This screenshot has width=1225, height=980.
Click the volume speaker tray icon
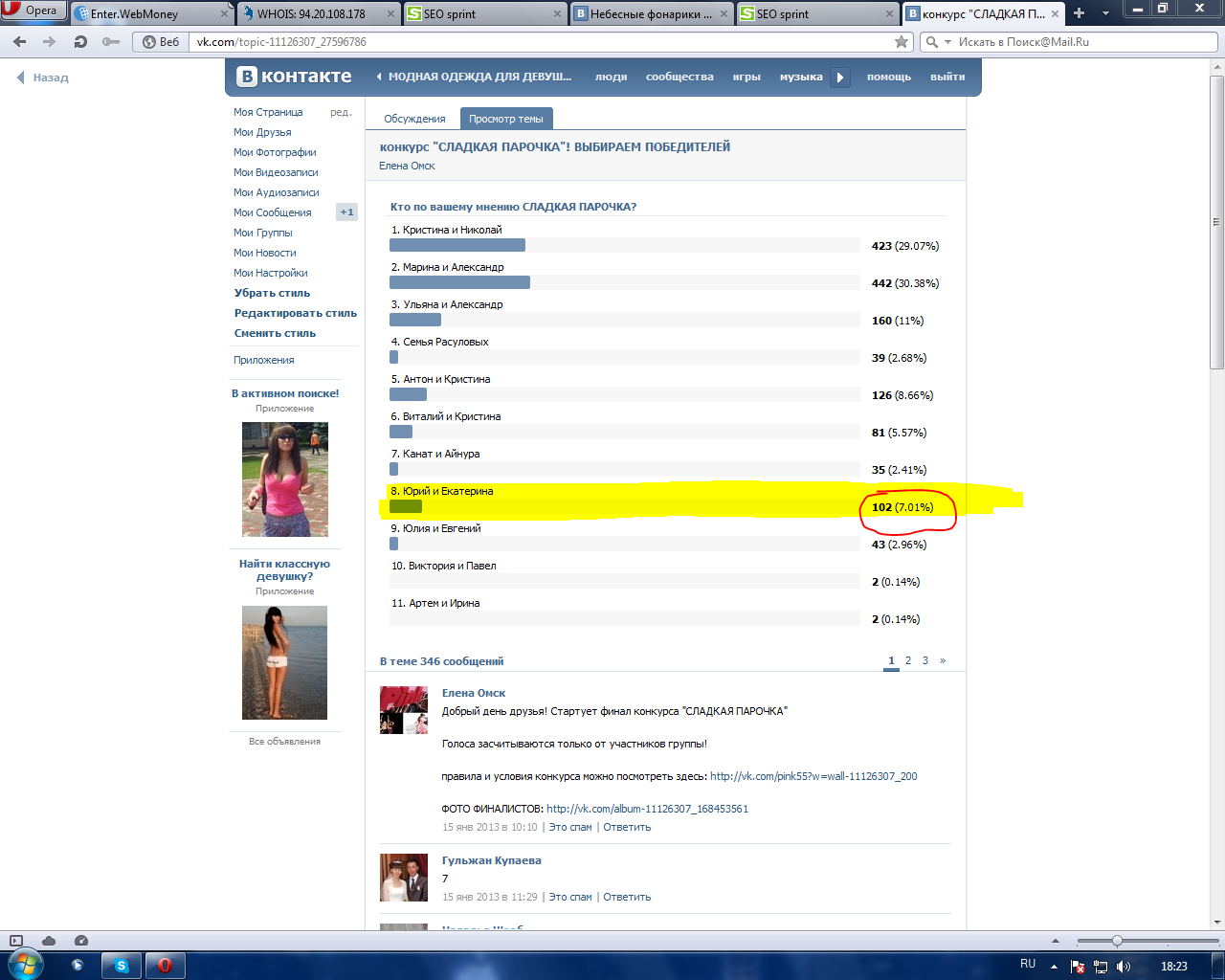tap(1124, 966)
